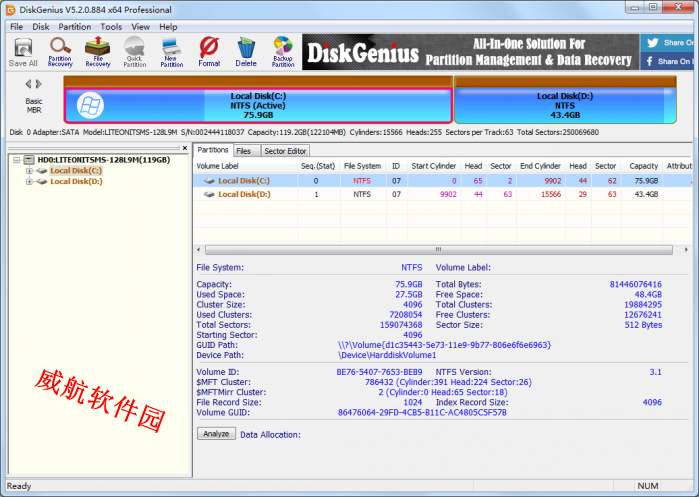The image size is (699, 497).
Task: Expand Local Disk(D:) in tree
Action: point(29,182)
